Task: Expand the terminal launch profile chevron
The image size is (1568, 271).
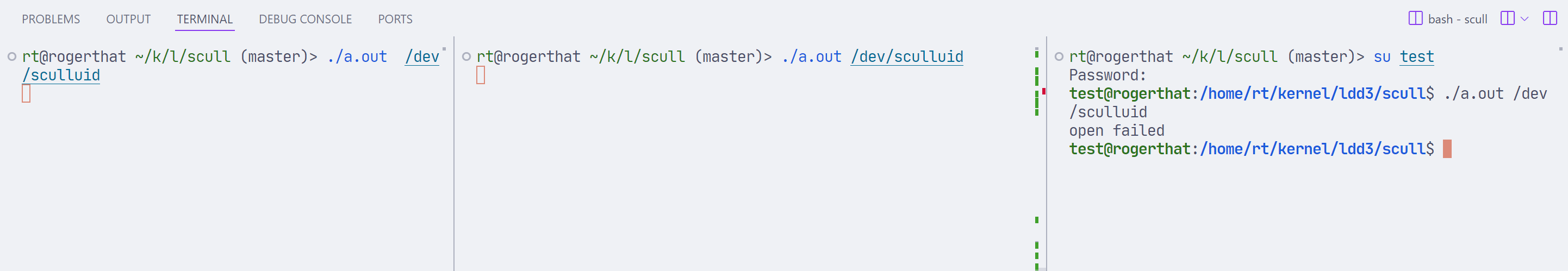Action: [x=1525, y=19]
